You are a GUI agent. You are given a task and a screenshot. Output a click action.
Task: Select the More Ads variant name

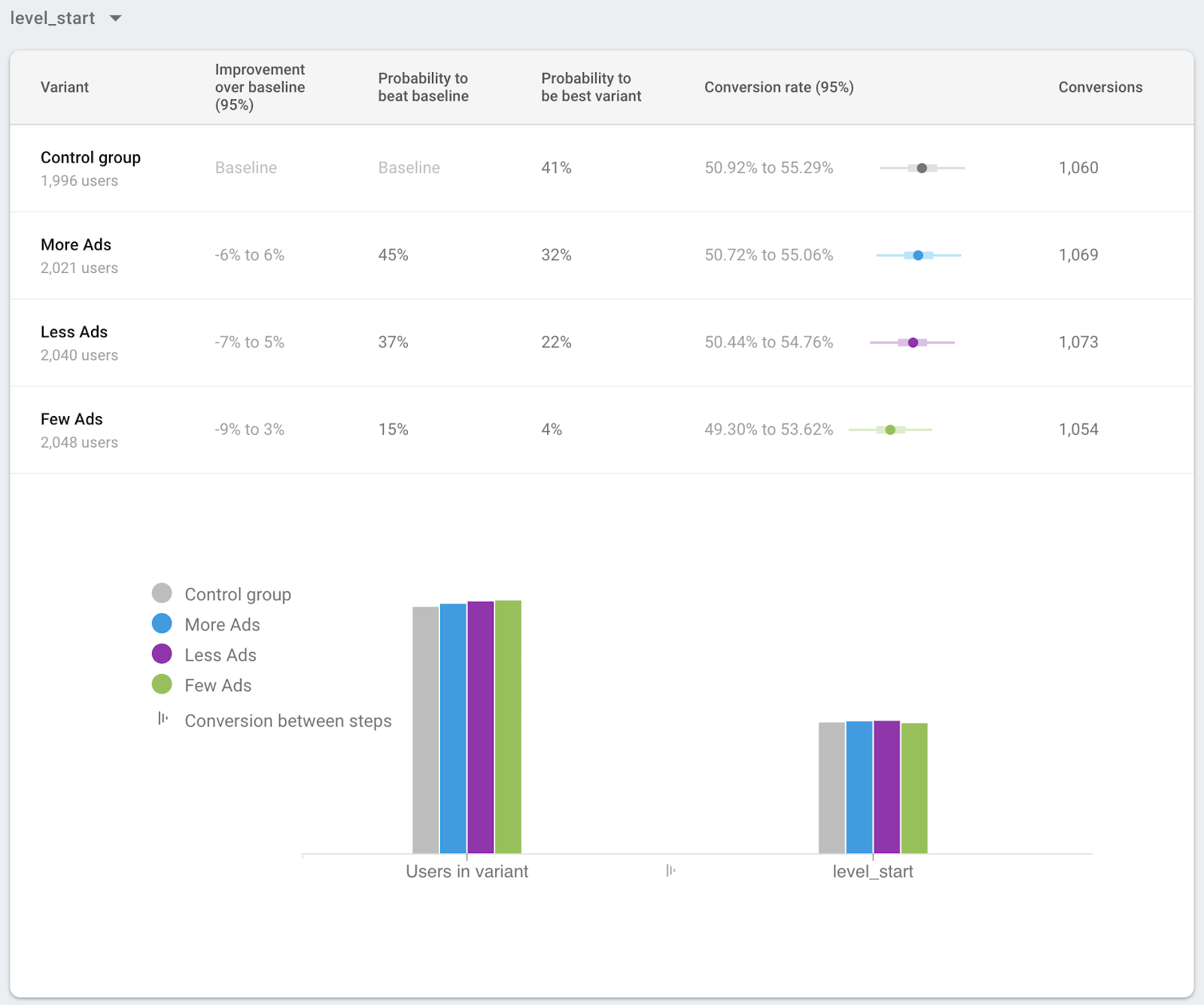point(76,245)
